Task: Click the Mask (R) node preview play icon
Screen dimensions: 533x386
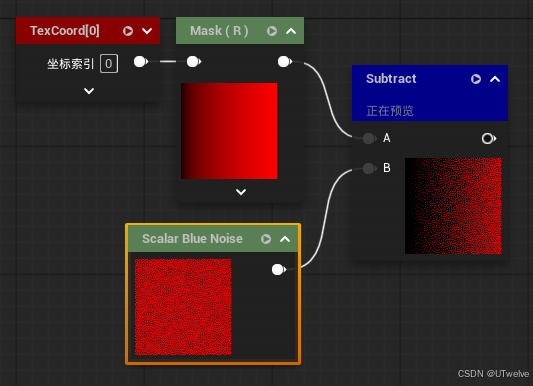Action: 272,31
